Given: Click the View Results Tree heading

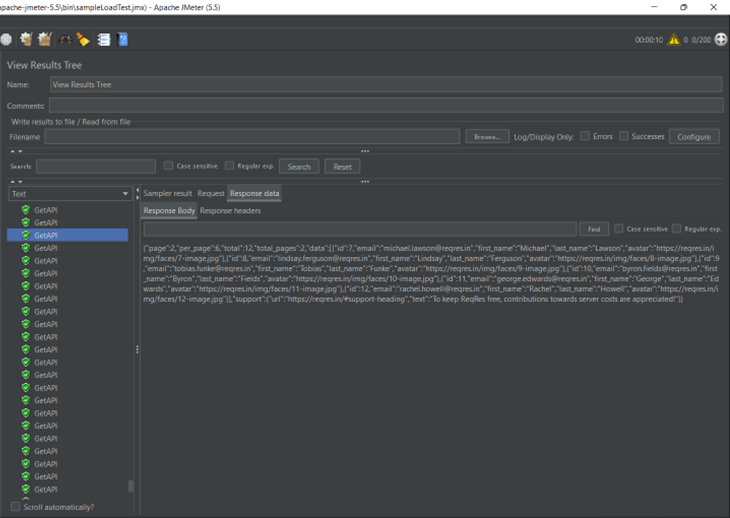Looking at the screenshot, I should (44, 65).
